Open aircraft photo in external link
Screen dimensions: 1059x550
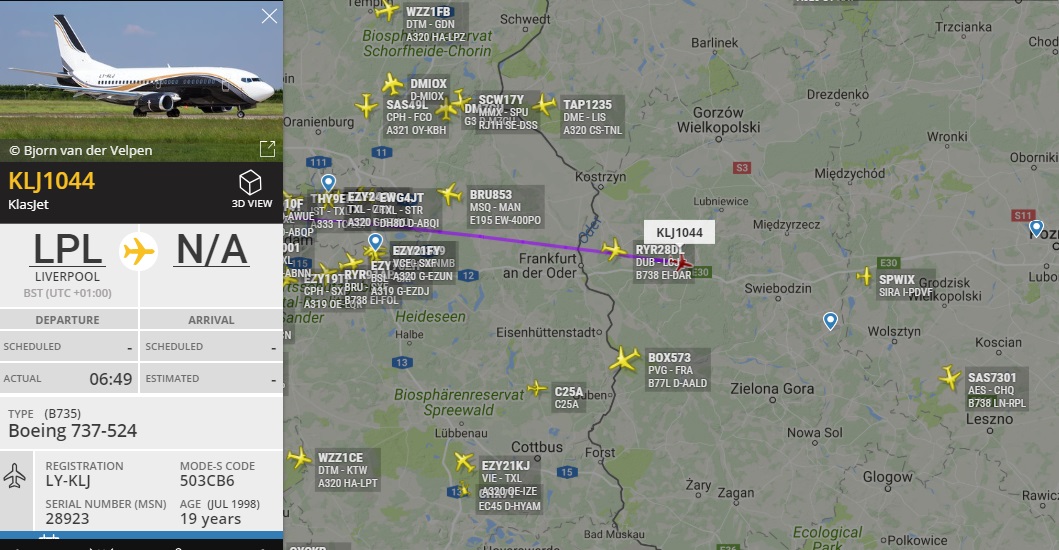pos(267,149)
